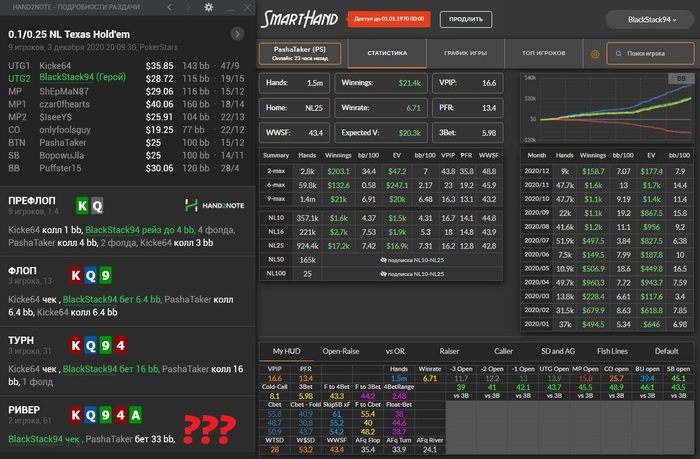Viewport: 700px width, 459px height.
Task: Select the Caller tab
Action: pos(504,351)
